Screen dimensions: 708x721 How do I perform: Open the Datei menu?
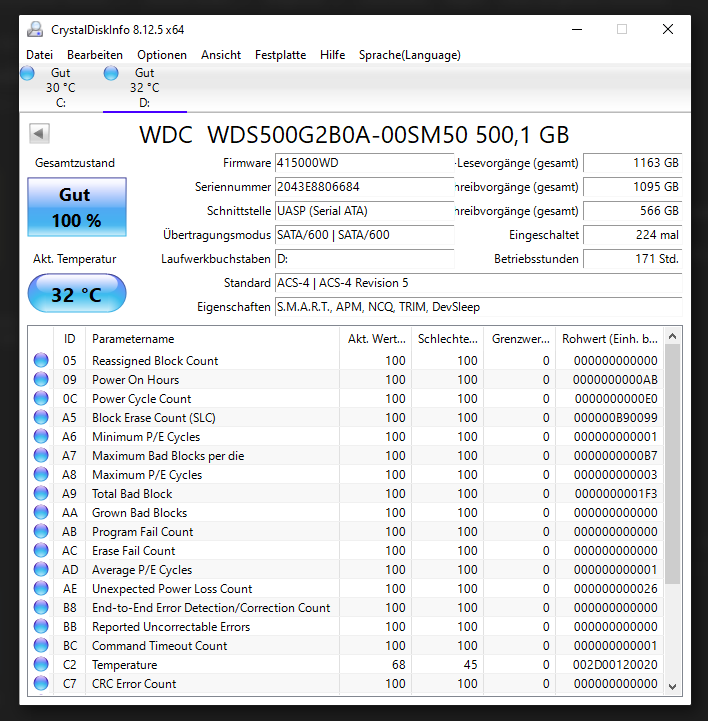40,55
